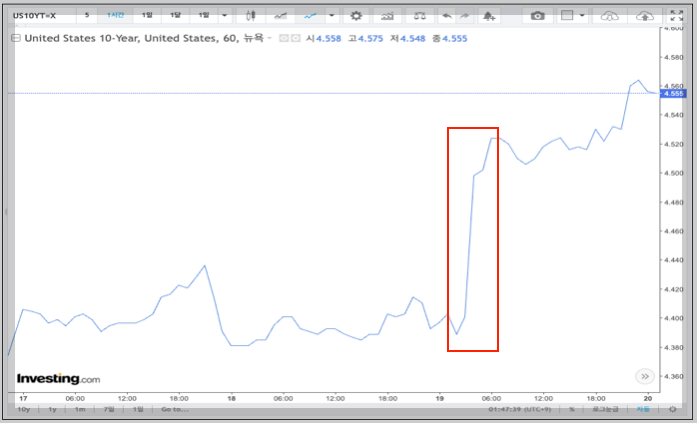This screenshot has height=423, width=697.
Task: Load chart from cloud icon
Action: click(x=609, y=16)
